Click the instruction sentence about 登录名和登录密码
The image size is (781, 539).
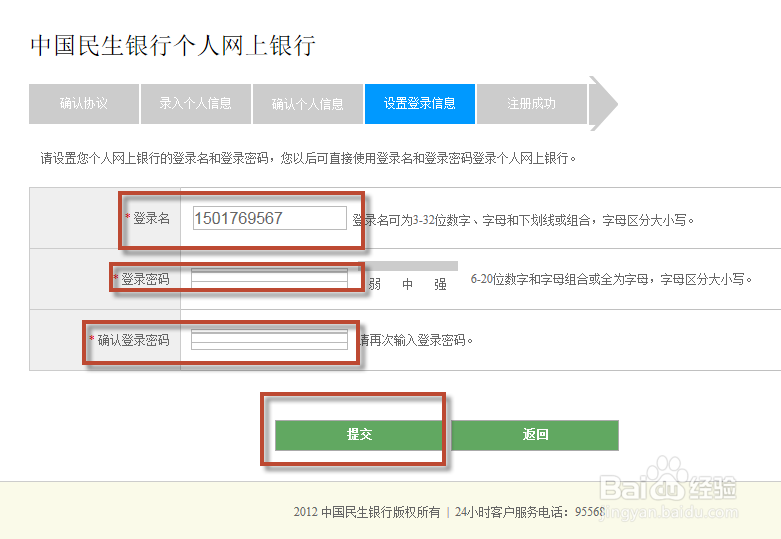pos(308,158)
